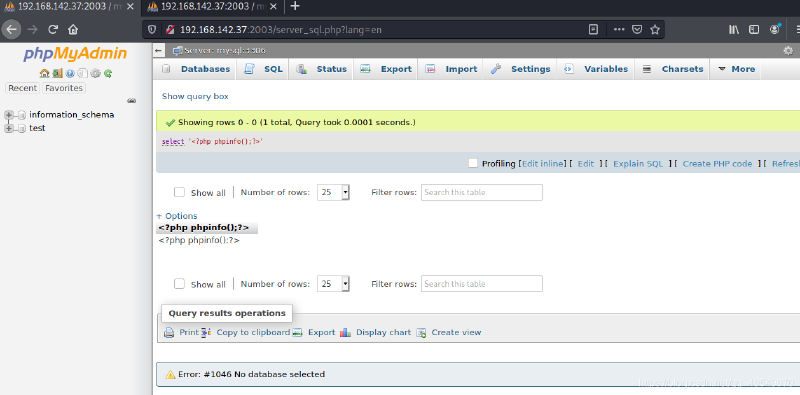
Task: Toggle the browser sidebar icon
Action: (x=754, y=30)
